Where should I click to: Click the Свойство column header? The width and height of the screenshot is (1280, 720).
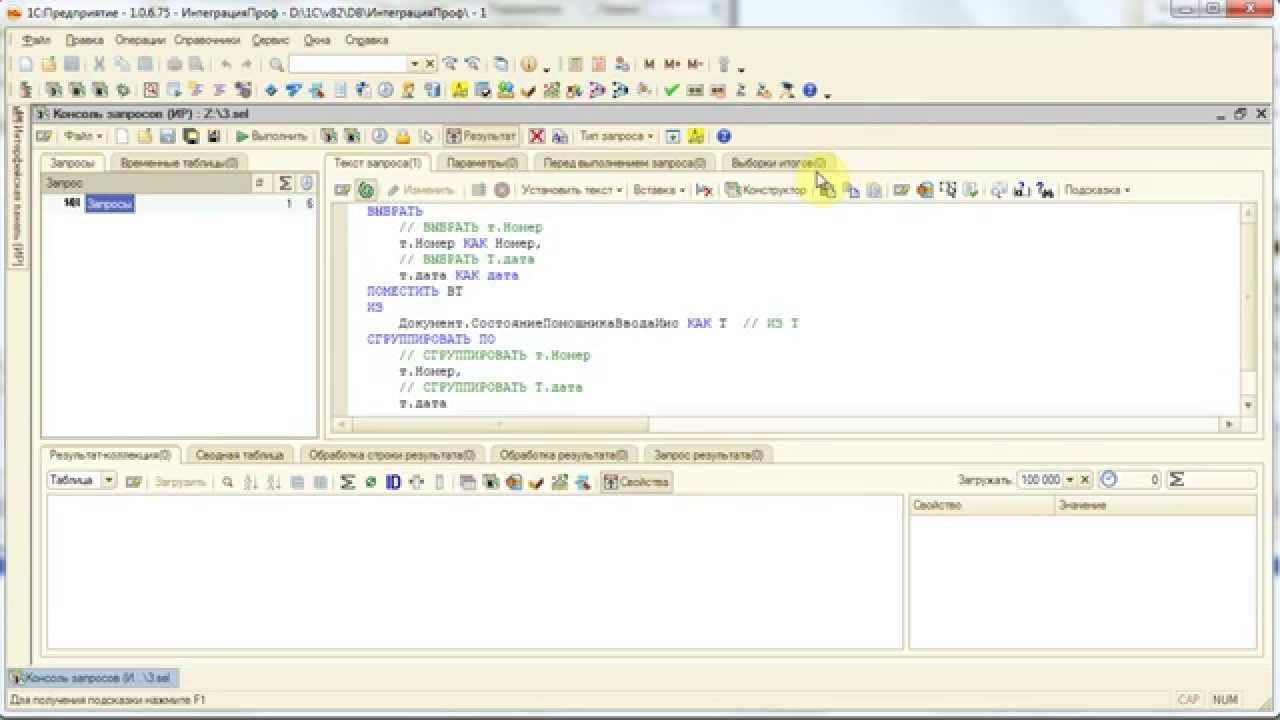coord(982,506)
